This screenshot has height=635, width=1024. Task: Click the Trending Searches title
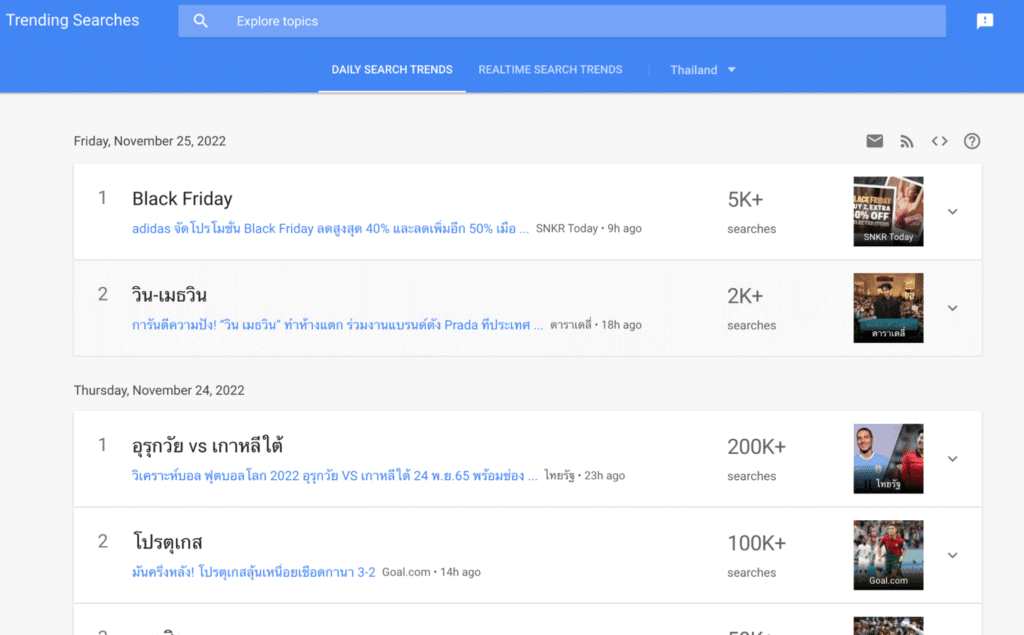tap(72, 20)
